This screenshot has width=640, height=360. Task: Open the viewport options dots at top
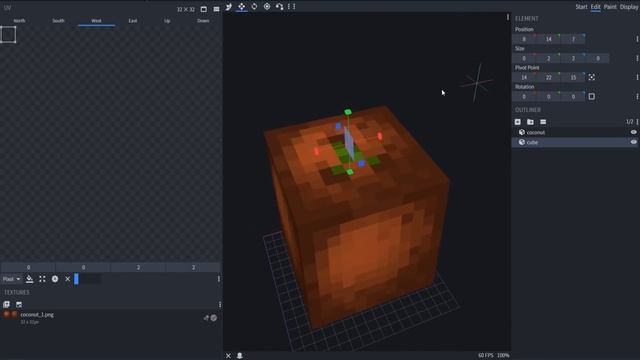click(x=508, y=17)
